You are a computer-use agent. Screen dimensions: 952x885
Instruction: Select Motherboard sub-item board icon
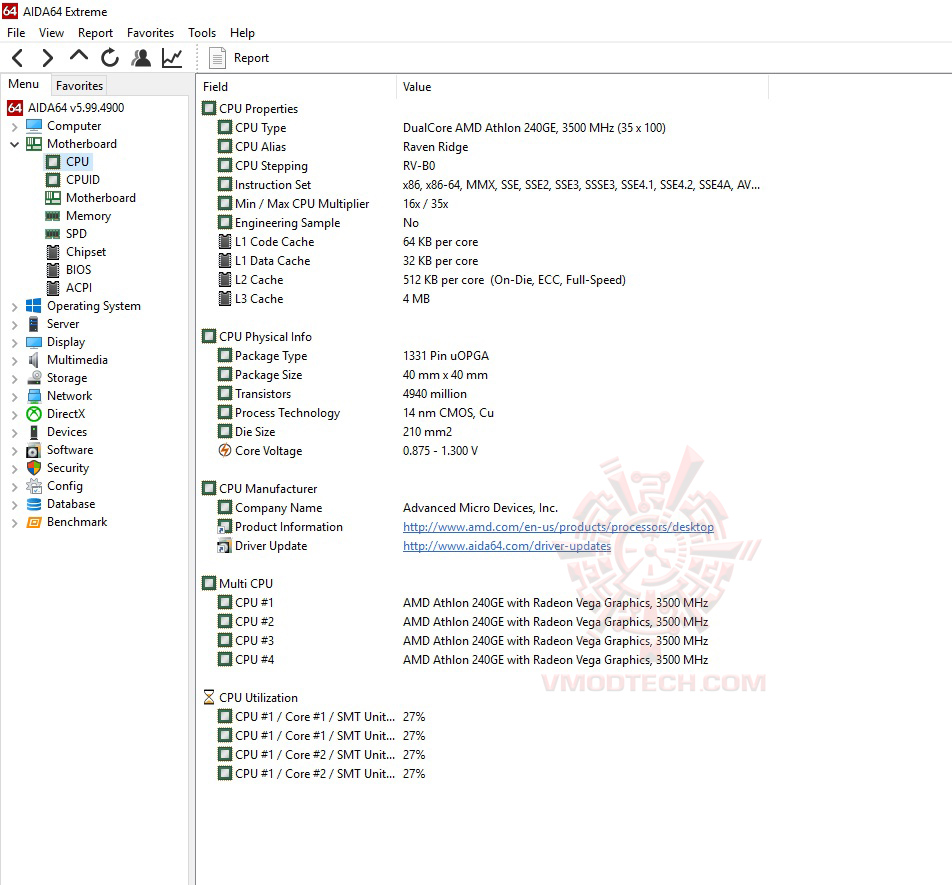pyautogui.click(x=53, y=198)
